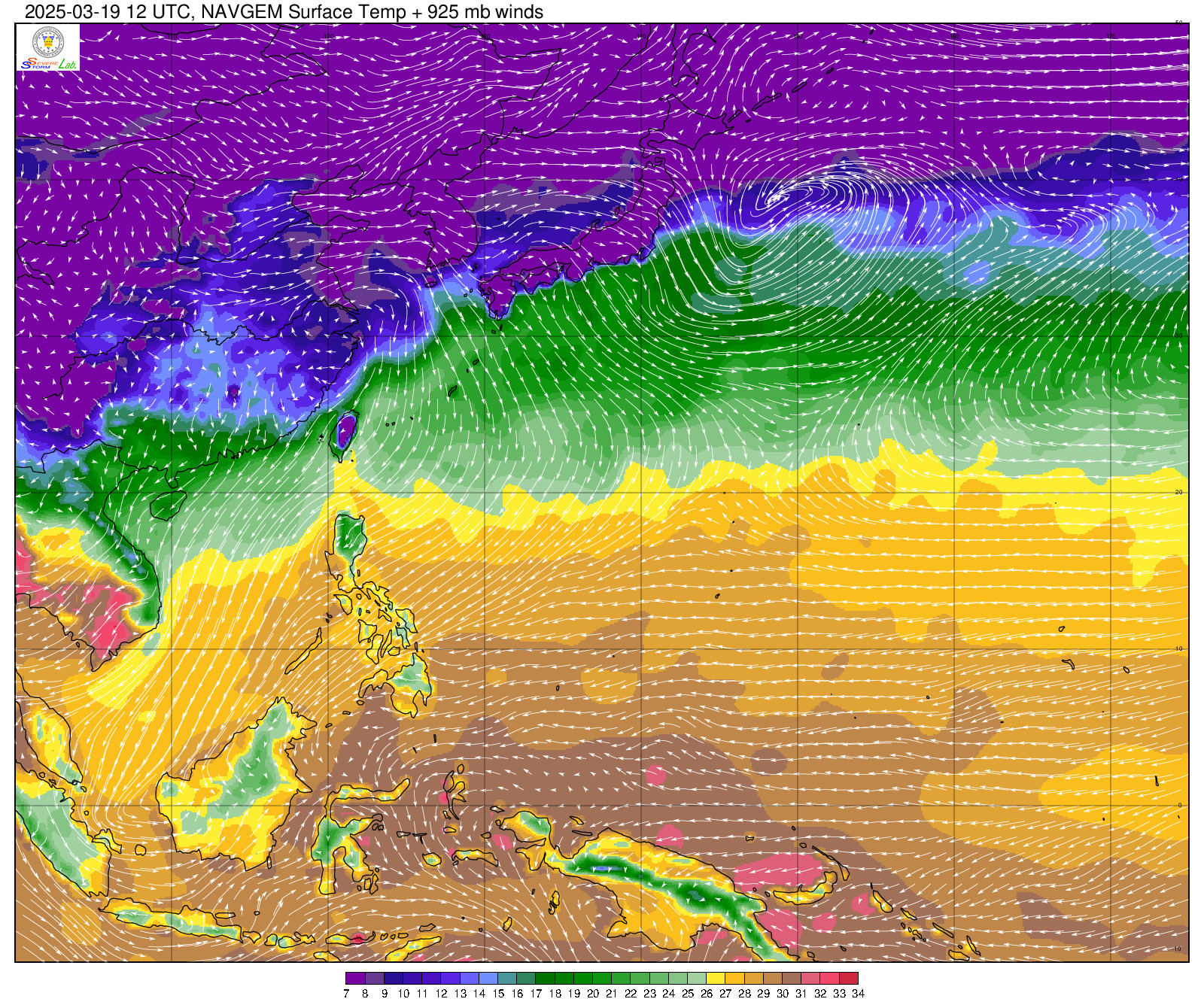Click the dark green 18 degree swatch
The height and width of the screenshot is (1008, 1204).
(564, 979)
